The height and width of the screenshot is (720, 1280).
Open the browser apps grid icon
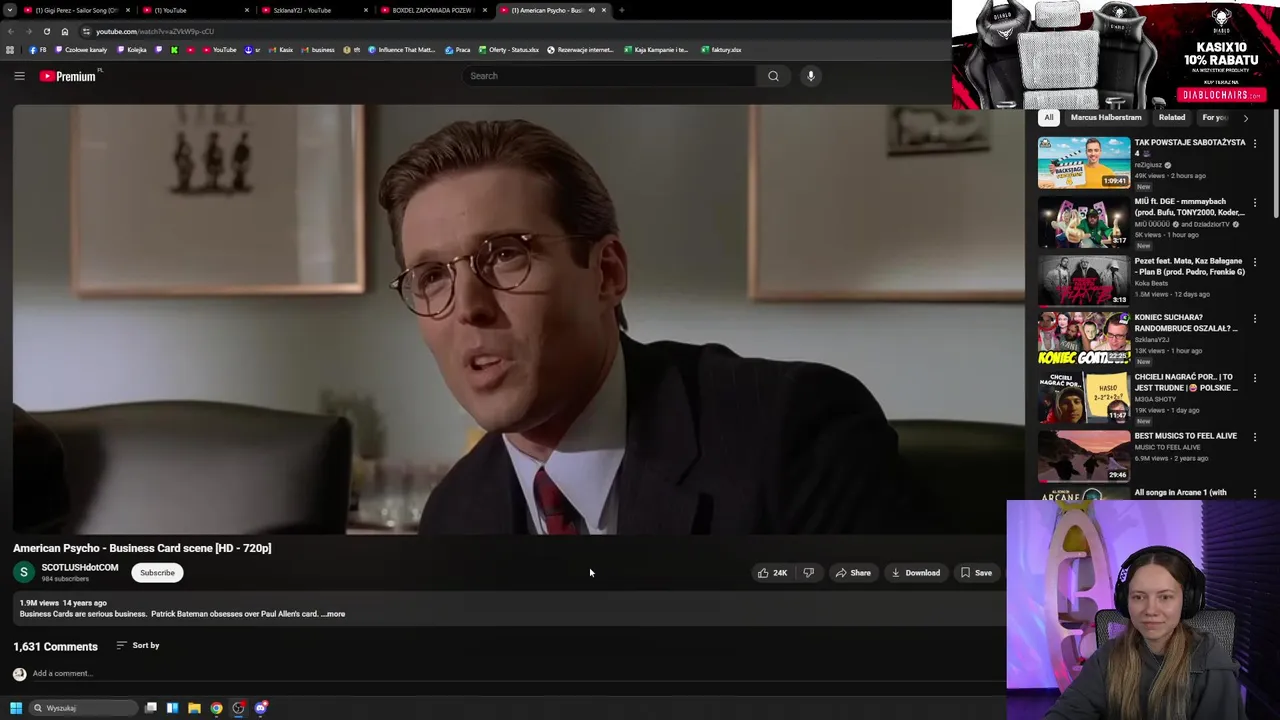click(x=10, y=50)
